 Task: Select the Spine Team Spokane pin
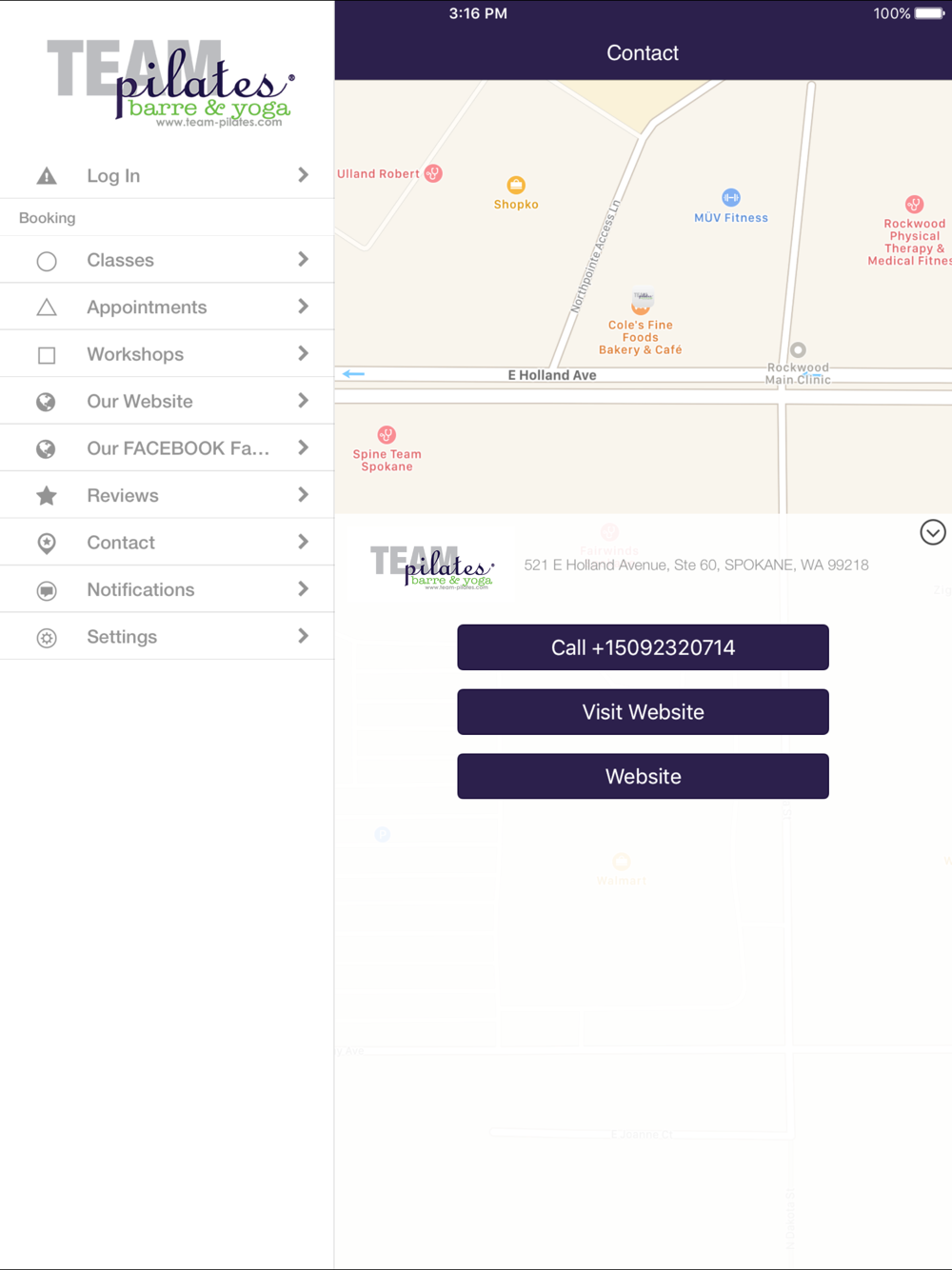pos(387,435)
